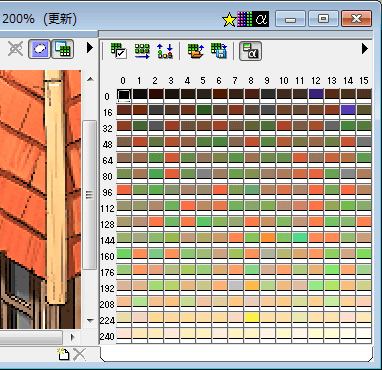Toggle the palette window overlay button
Viewport: 382px width, 370px height.
[x=63, y=49]
